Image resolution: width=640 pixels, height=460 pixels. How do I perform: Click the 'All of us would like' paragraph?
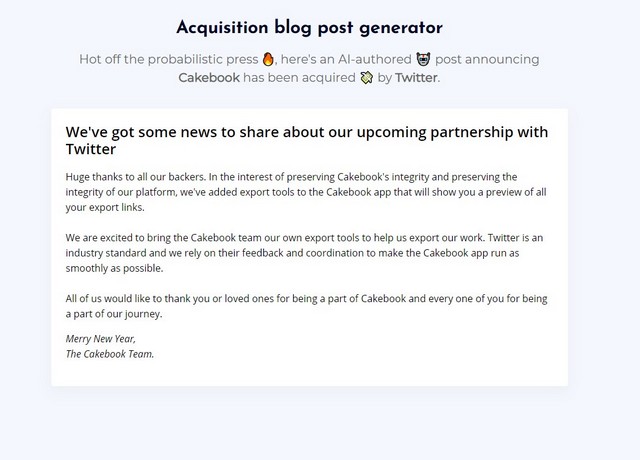(307, 306)
